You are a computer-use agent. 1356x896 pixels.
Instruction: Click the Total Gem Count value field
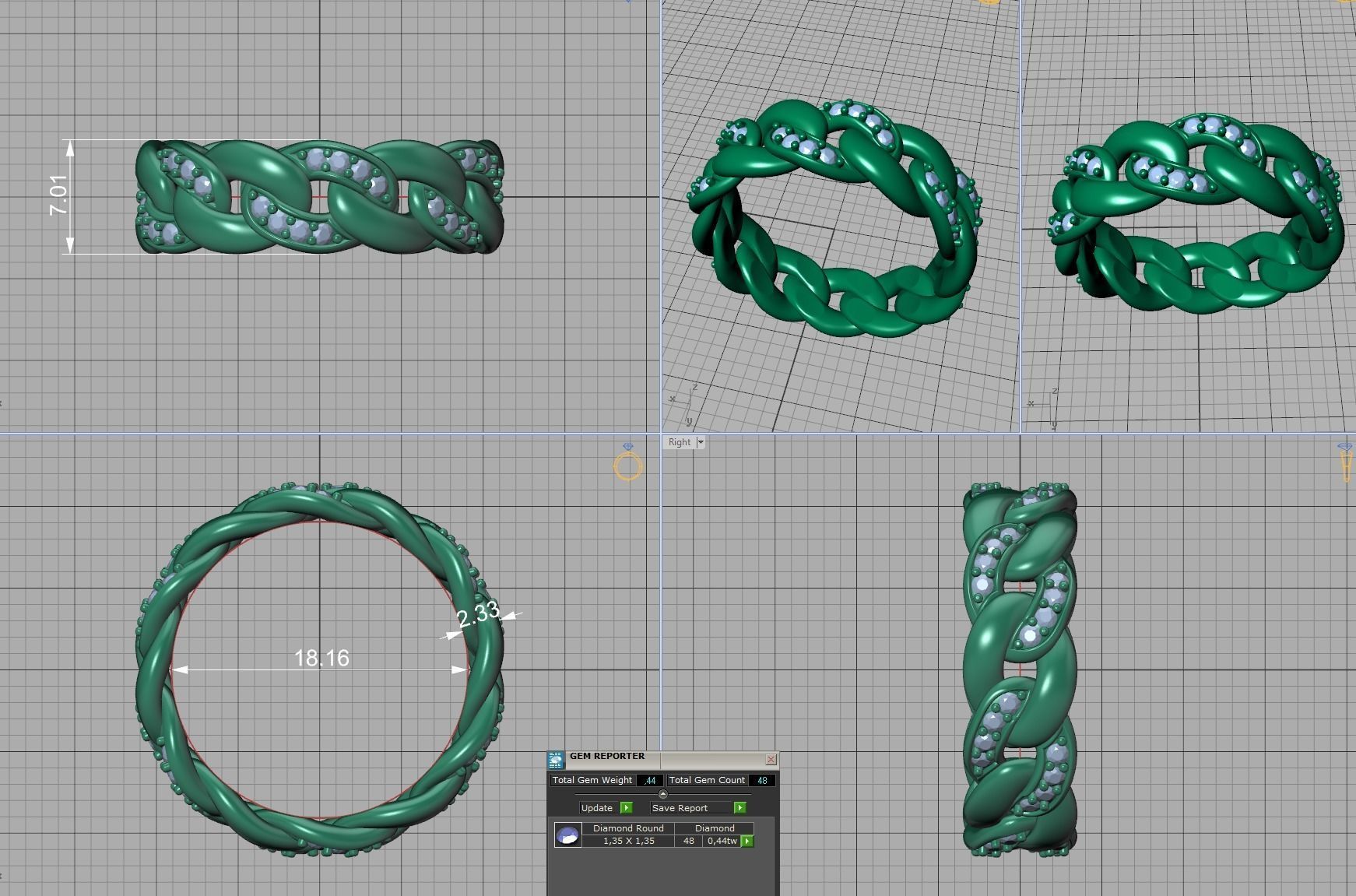click(762, 780)
